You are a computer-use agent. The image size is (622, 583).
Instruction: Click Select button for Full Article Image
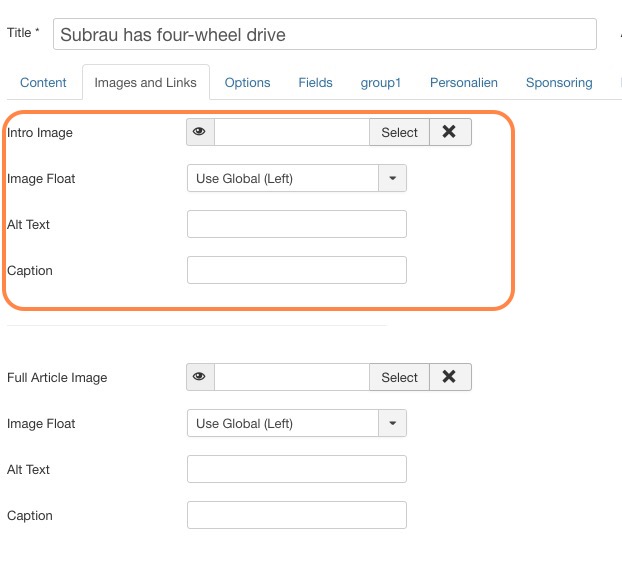point(399,377)
